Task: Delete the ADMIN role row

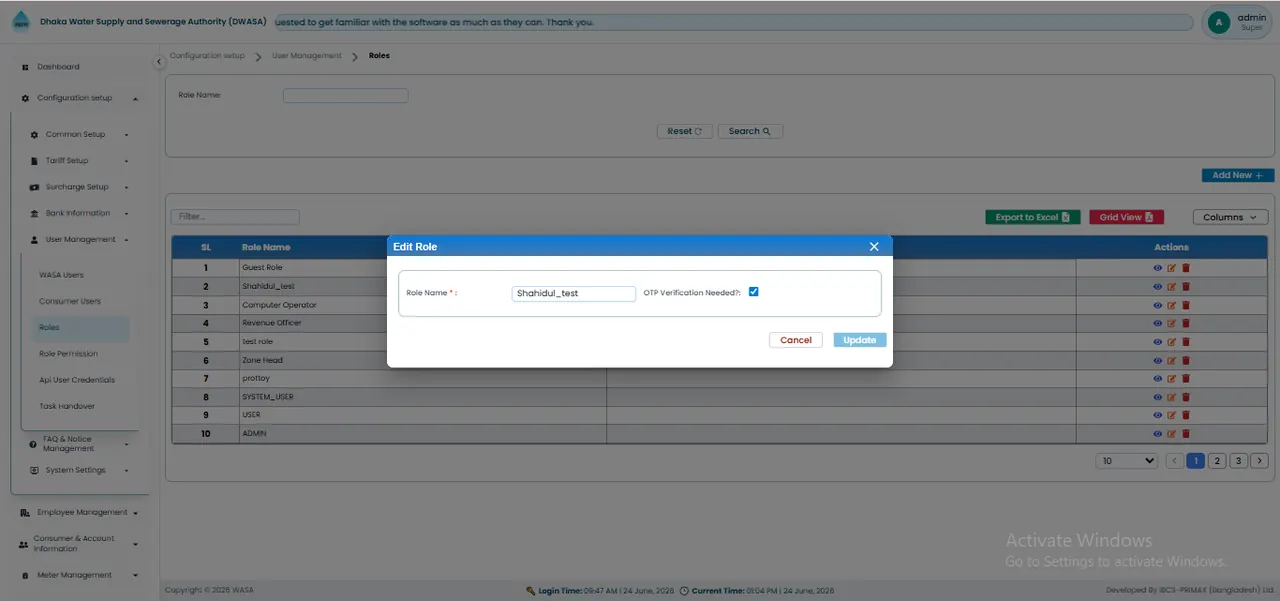Action: point(1186,434)
